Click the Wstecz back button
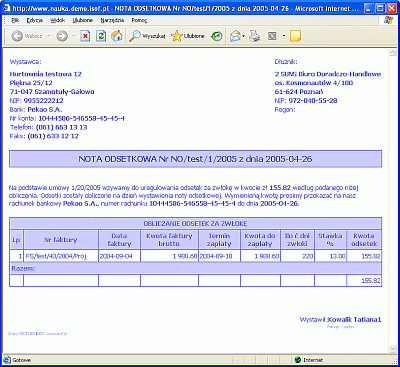Image resolution: width=400 pixels, height=367 pixels. point(27,36)
